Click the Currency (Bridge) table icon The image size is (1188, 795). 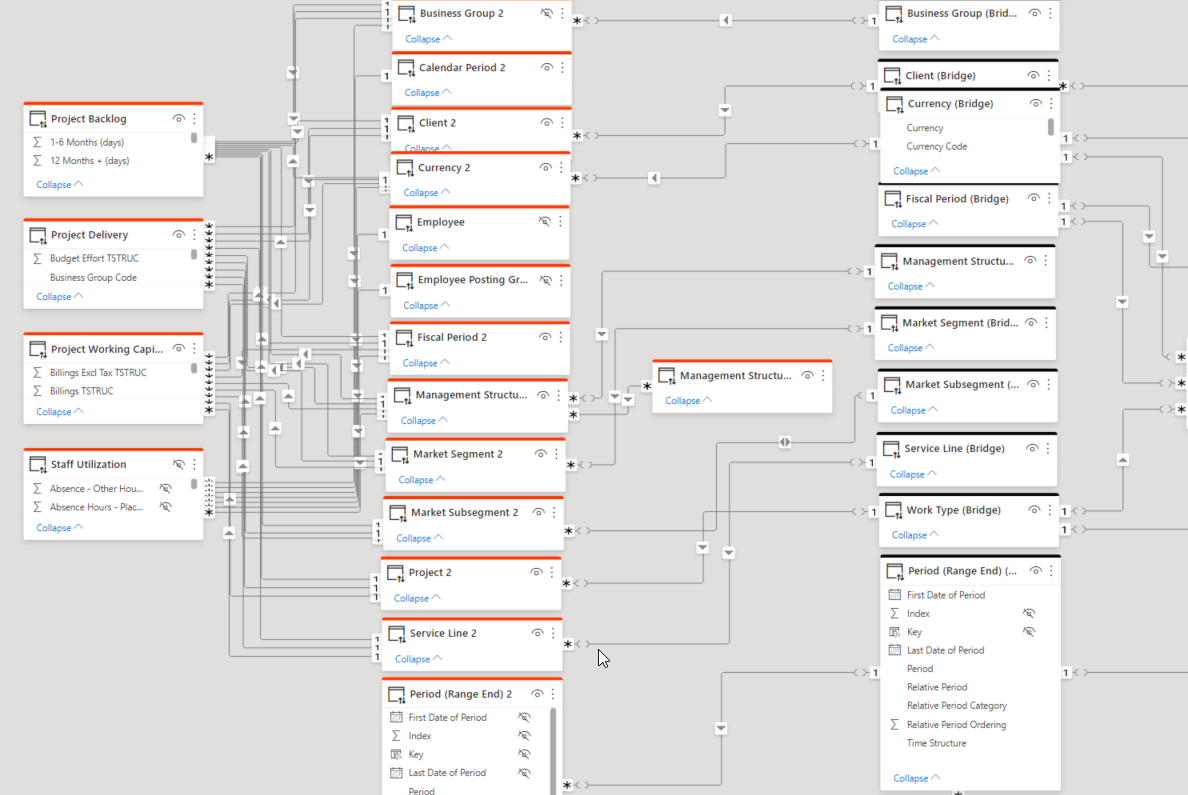click(895, 104)
